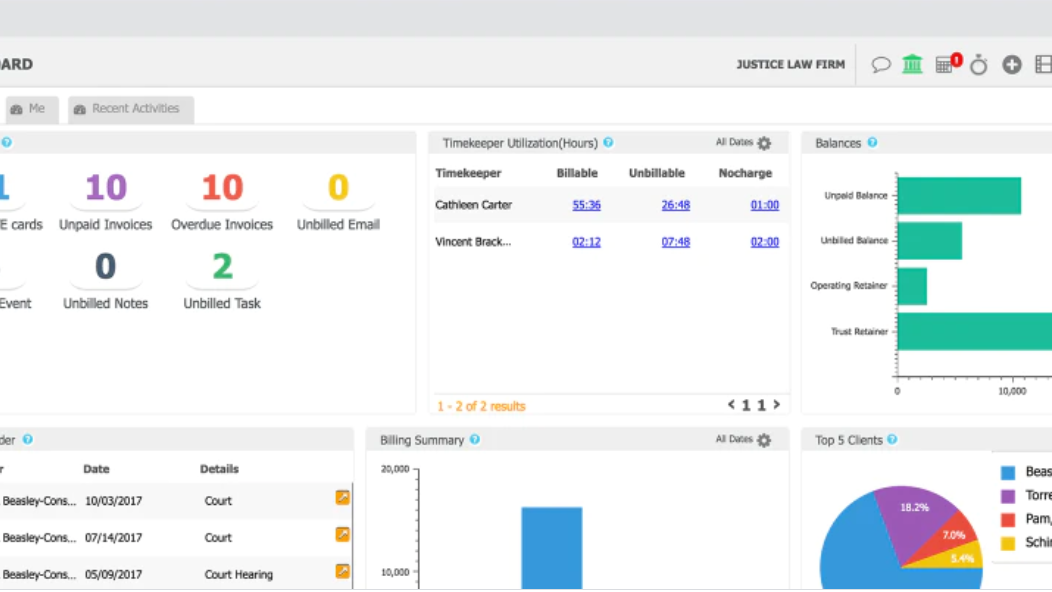
Task: Open Cathleen Carter billable 55:36 link
Action: pyautogui.click(x=586, y=205)
